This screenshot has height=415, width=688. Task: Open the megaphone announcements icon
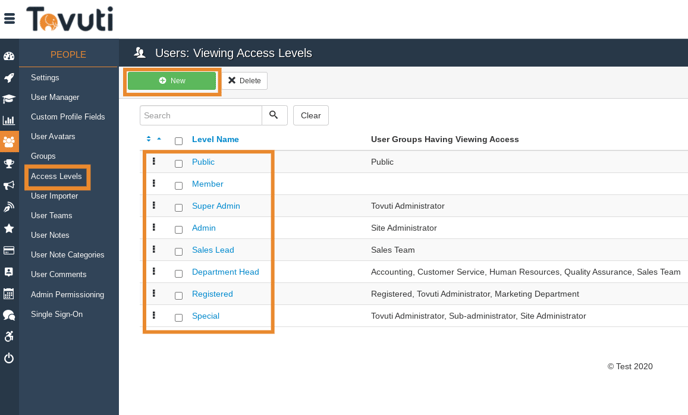pyautogui.click(x=9, y=185)
